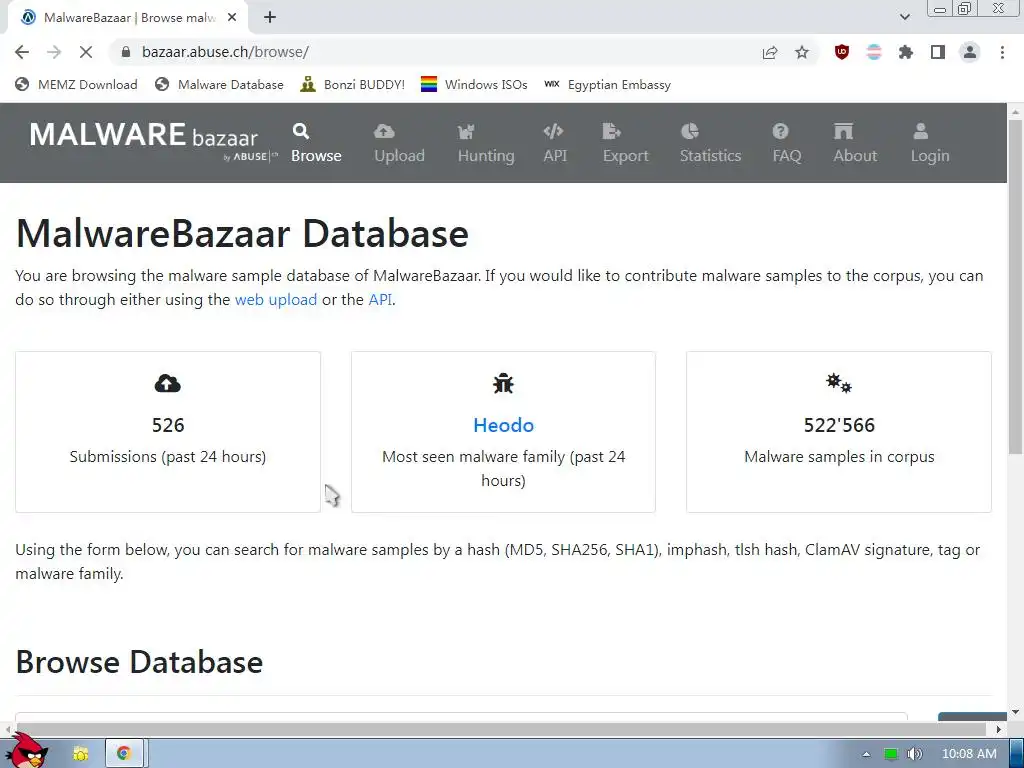This screenshot has width=1024, height=768.
Task: Toggle the browser side panel icon
Action: [x=938, y=52]
